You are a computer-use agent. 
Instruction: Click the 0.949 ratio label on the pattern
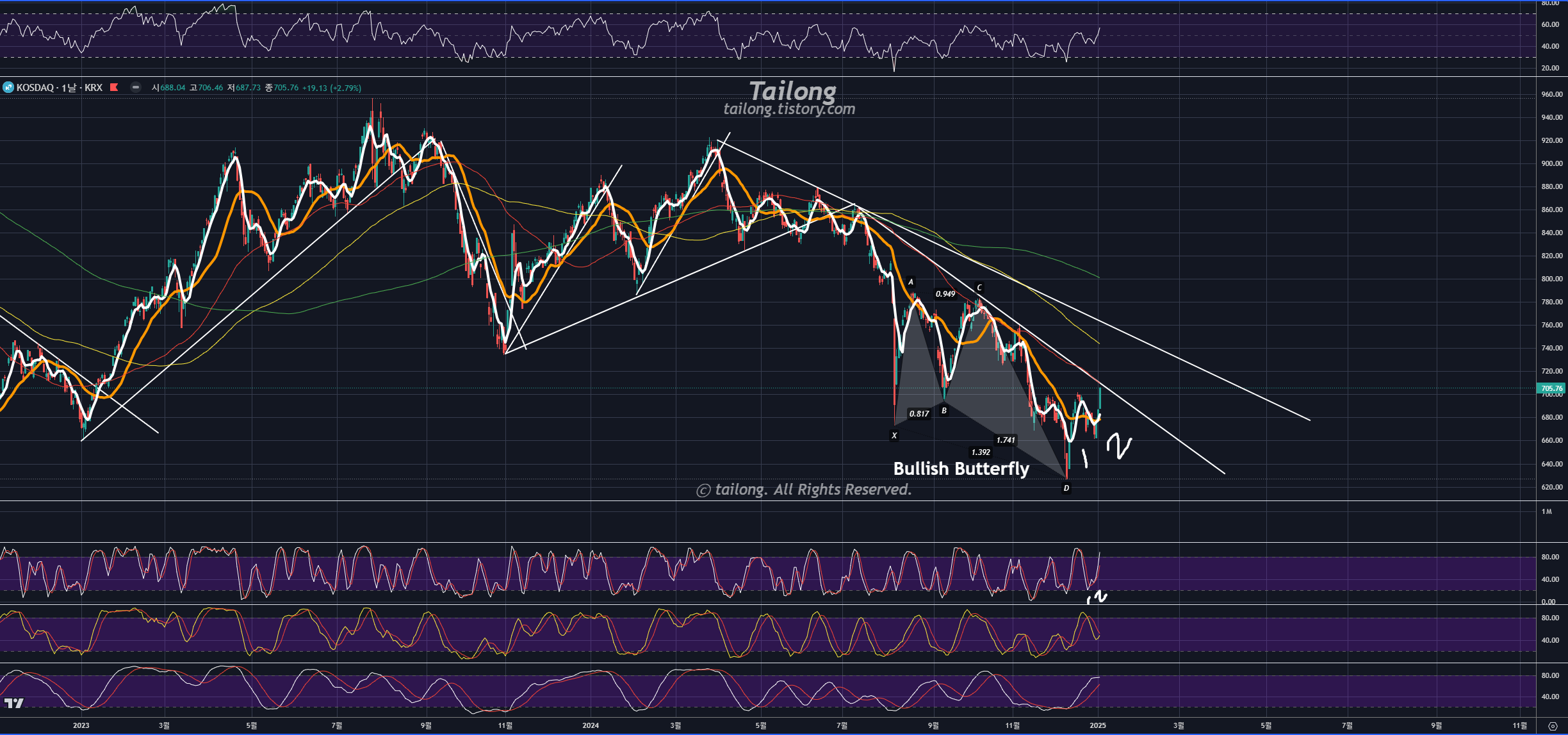[x=945, y=294]
